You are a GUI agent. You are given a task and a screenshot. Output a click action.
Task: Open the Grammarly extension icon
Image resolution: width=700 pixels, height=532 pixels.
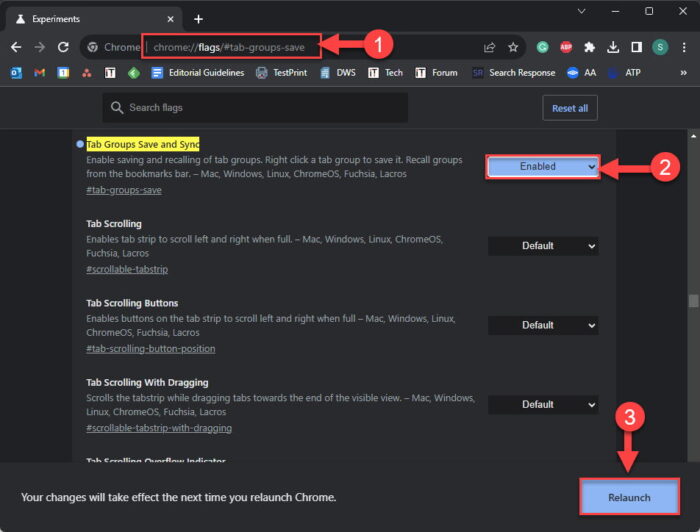click(542, 47)
